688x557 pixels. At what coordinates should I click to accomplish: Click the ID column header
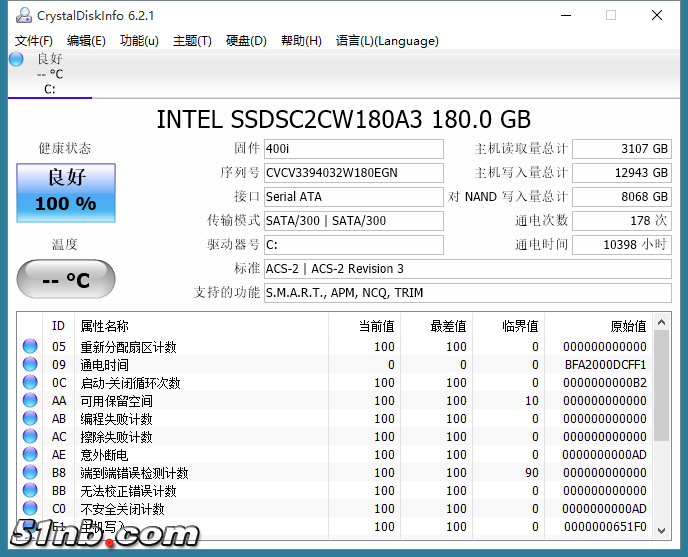[58, 326]
